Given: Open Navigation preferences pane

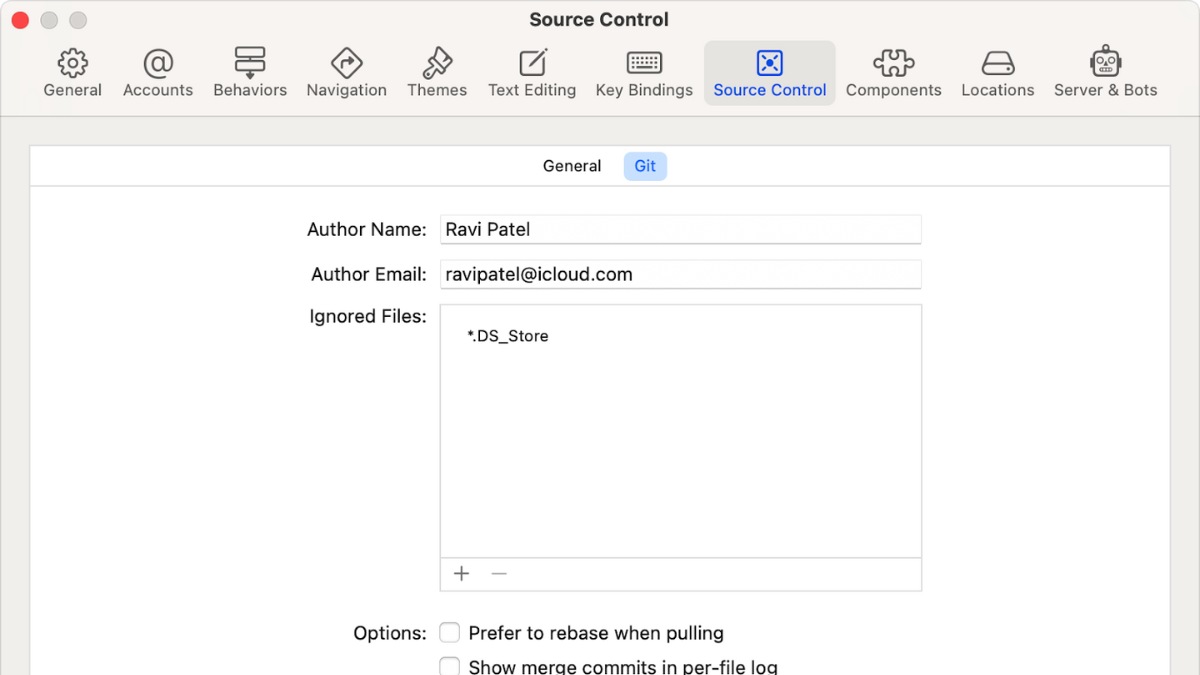Looking at the screenshot, I should pos(346,73).
